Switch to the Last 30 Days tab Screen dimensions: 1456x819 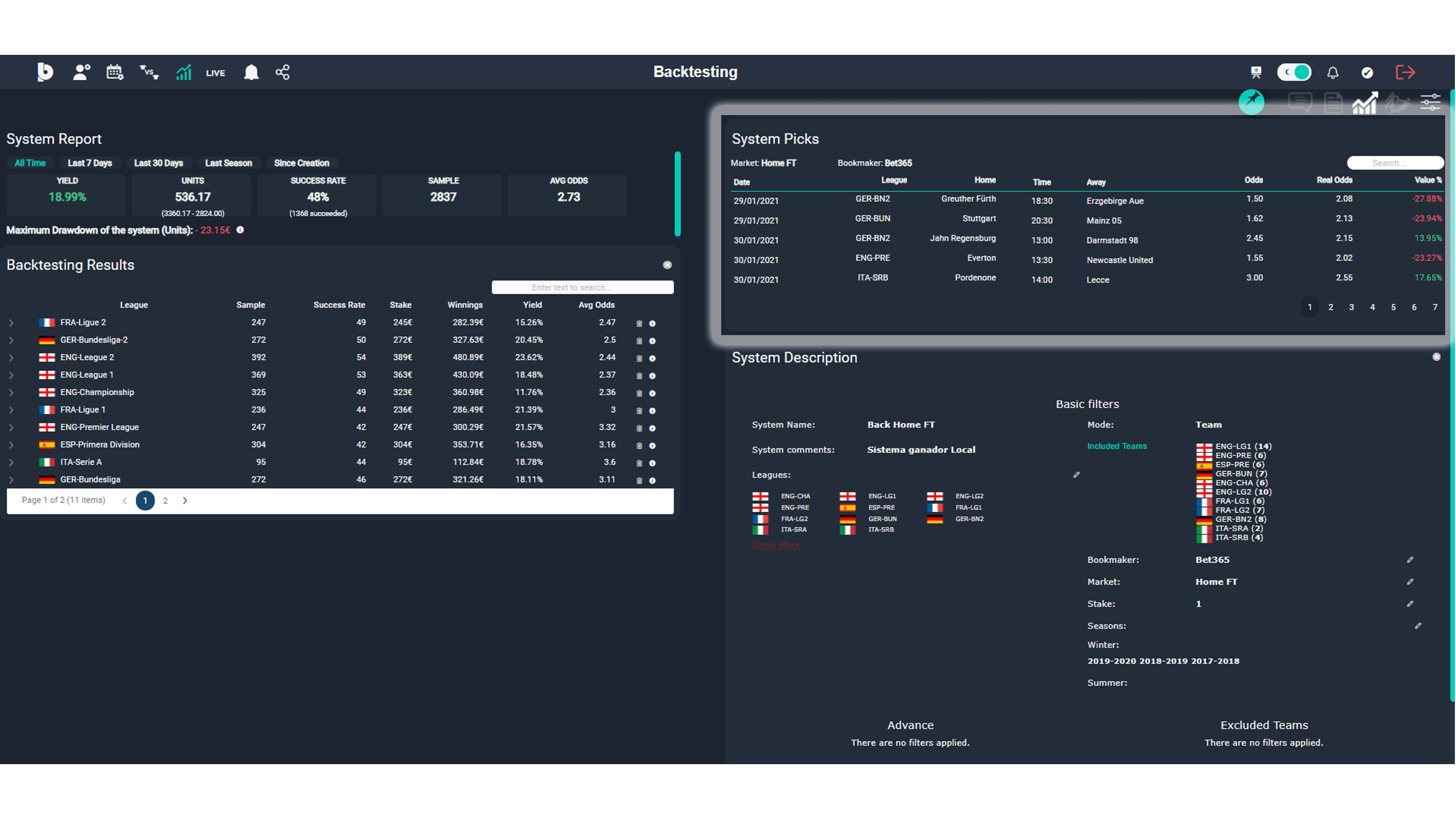[x=159, y=163]
